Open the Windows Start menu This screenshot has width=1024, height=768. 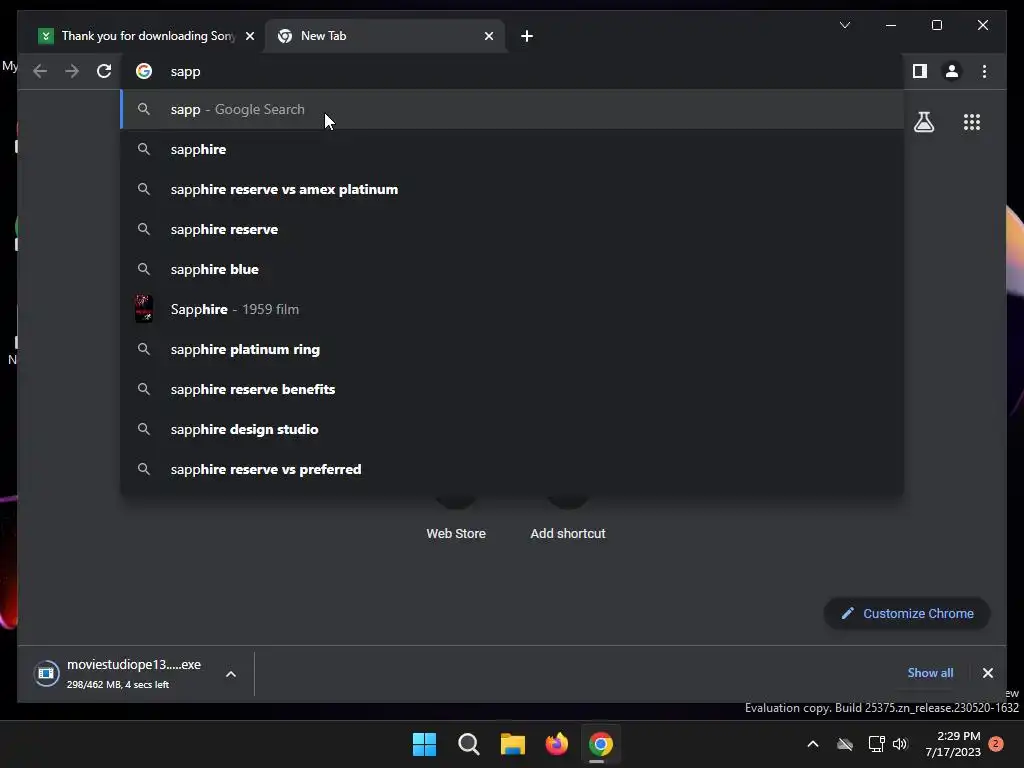(x=424, y=744)
